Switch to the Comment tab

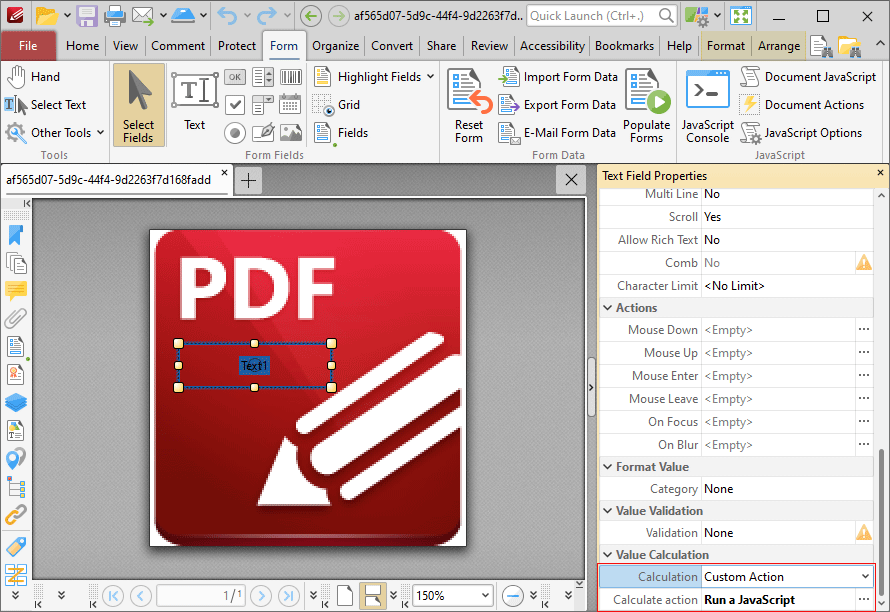[178, 45]
